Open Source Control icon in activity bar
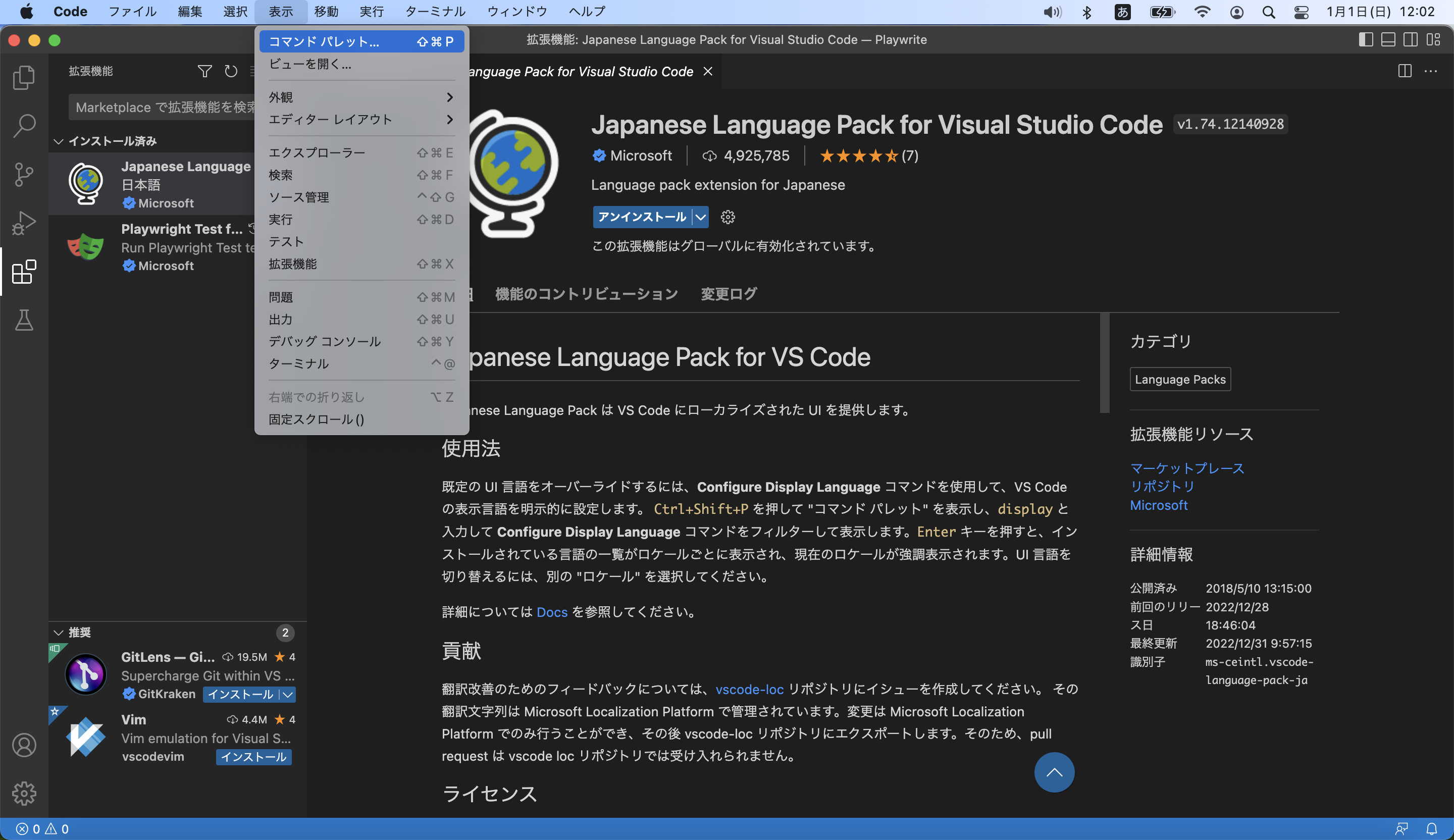 pos(24,174)
